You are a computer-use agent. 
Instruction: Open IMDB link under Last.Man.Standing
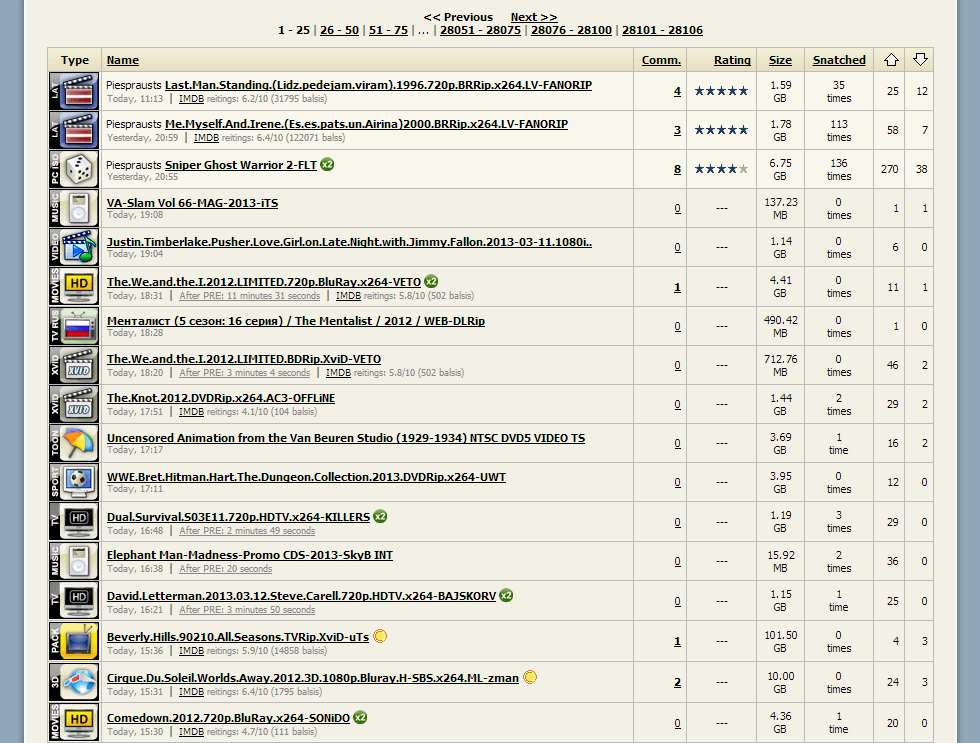[x=191, y=99]
